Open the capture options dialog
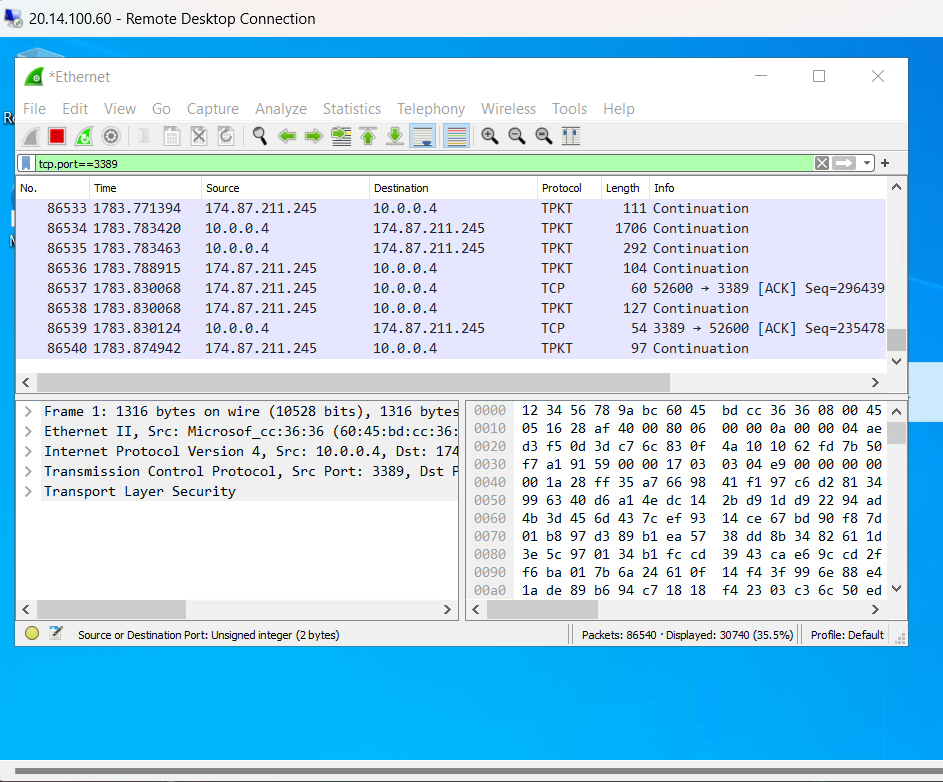Viewport: 943px width, 782px height. click(111, 136)
